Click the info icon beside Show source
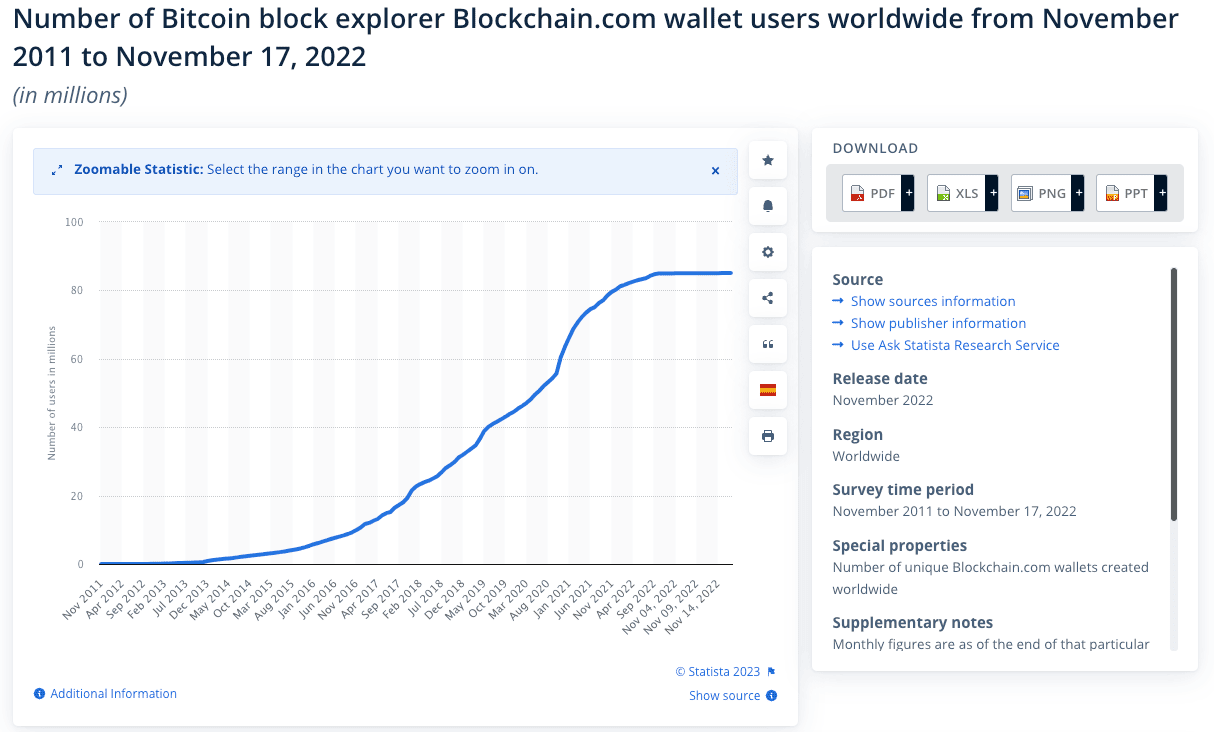1214x732 pixels. (x=771, y=695)
